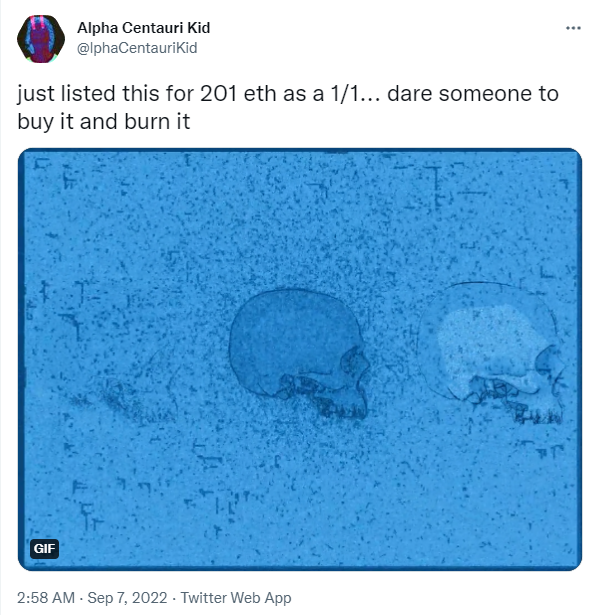The height and width of the screenshot is (615, 598).
Task: Click the Alpha Centauri Kid profile avatar
Action: click(x=41, y=38)
